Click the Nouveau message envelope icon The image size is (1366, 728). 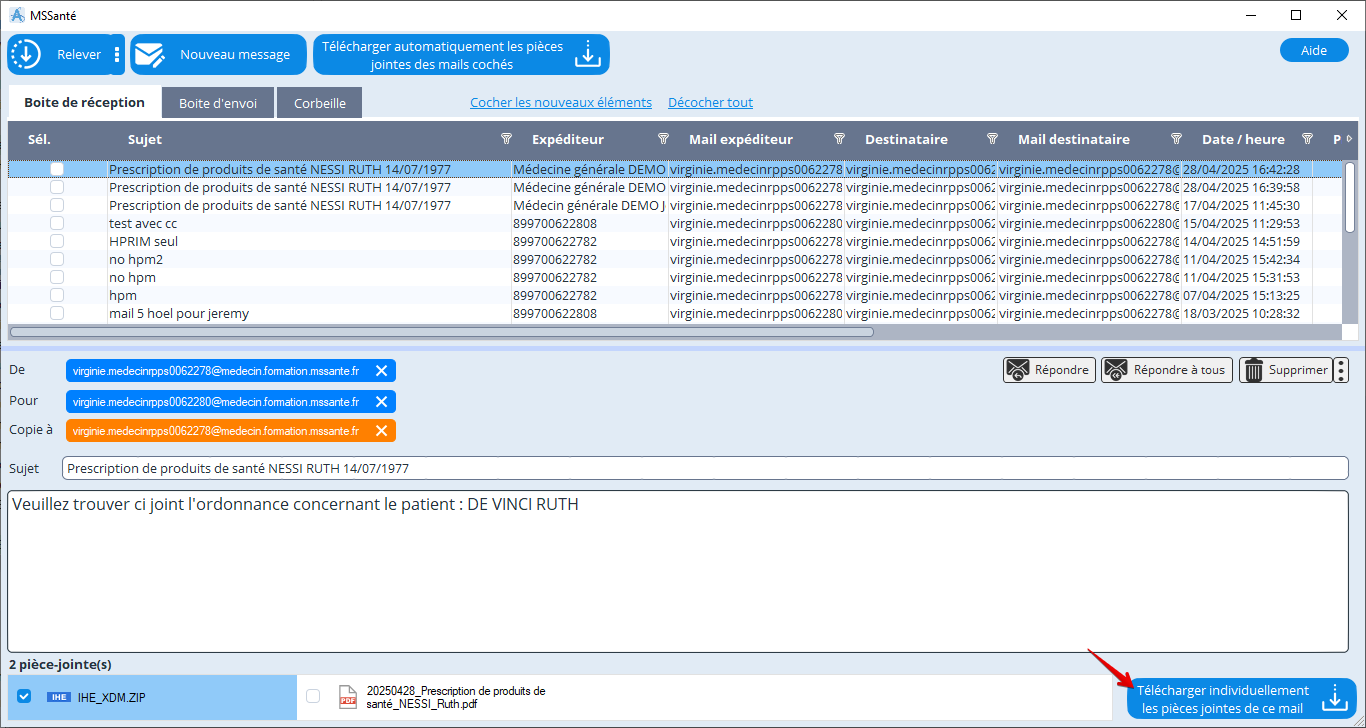pyautogui.click(x=149, y=55)
